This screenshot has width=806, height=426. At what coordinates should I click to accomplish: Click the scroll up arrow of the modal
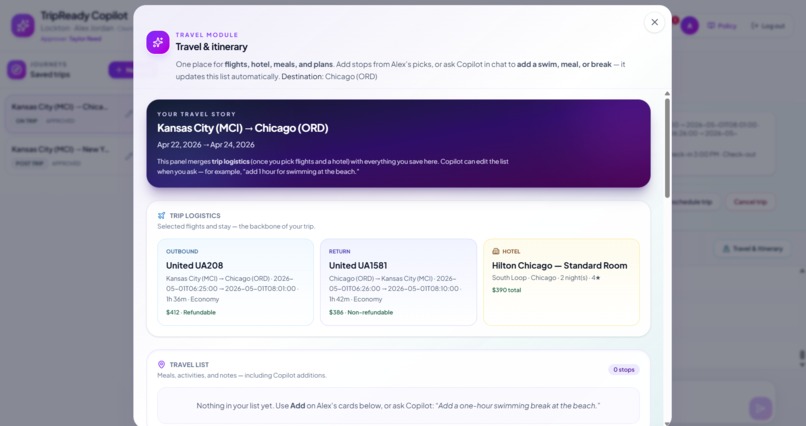coord(667,94)
